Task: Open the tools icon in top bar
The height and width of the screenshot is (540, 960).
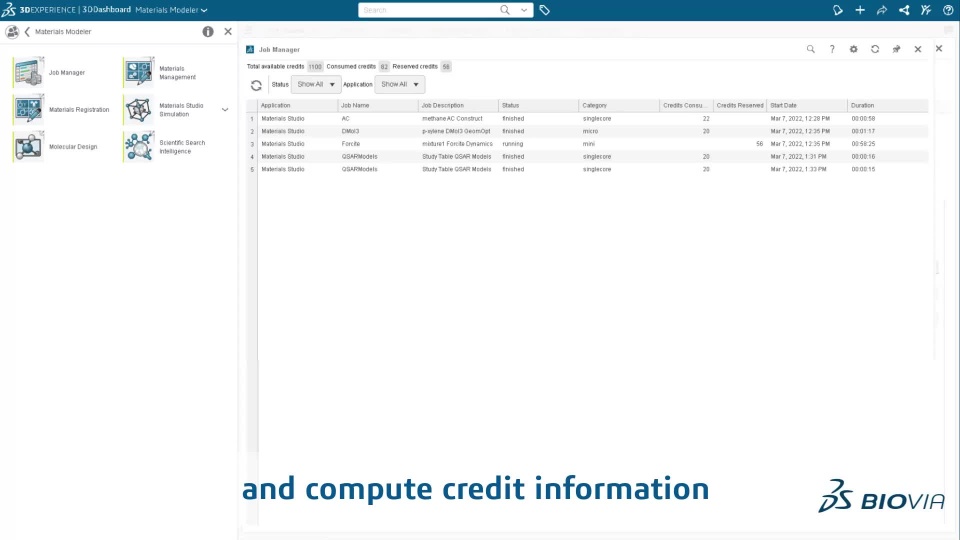Action: tap(926, 10)
